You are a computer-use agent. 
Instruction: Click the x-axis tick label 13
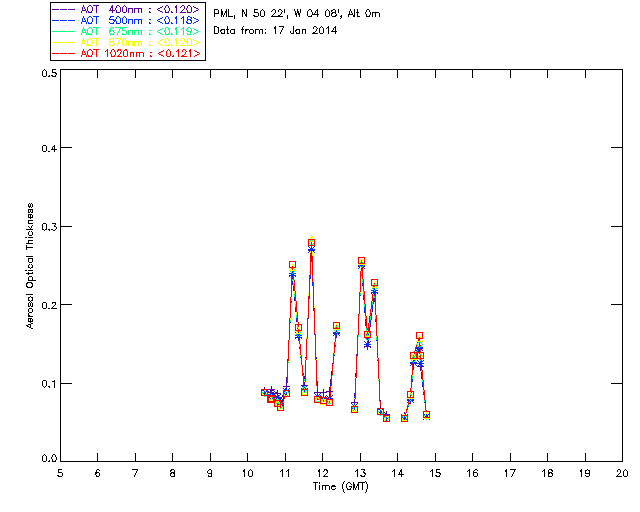click(x=360, y=473)
